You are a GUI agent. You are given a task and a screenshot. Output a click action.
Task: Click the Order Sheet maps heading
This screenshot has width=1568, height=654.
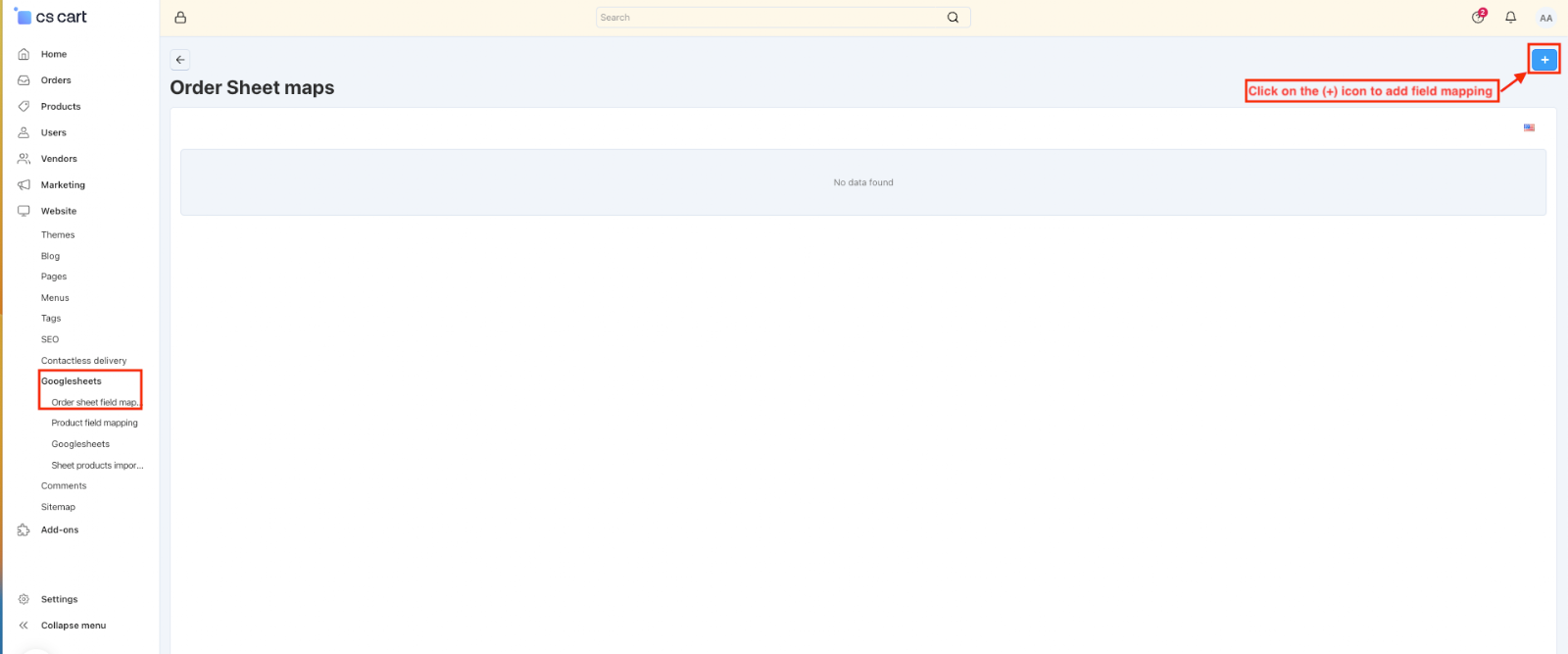pos(252,87)
